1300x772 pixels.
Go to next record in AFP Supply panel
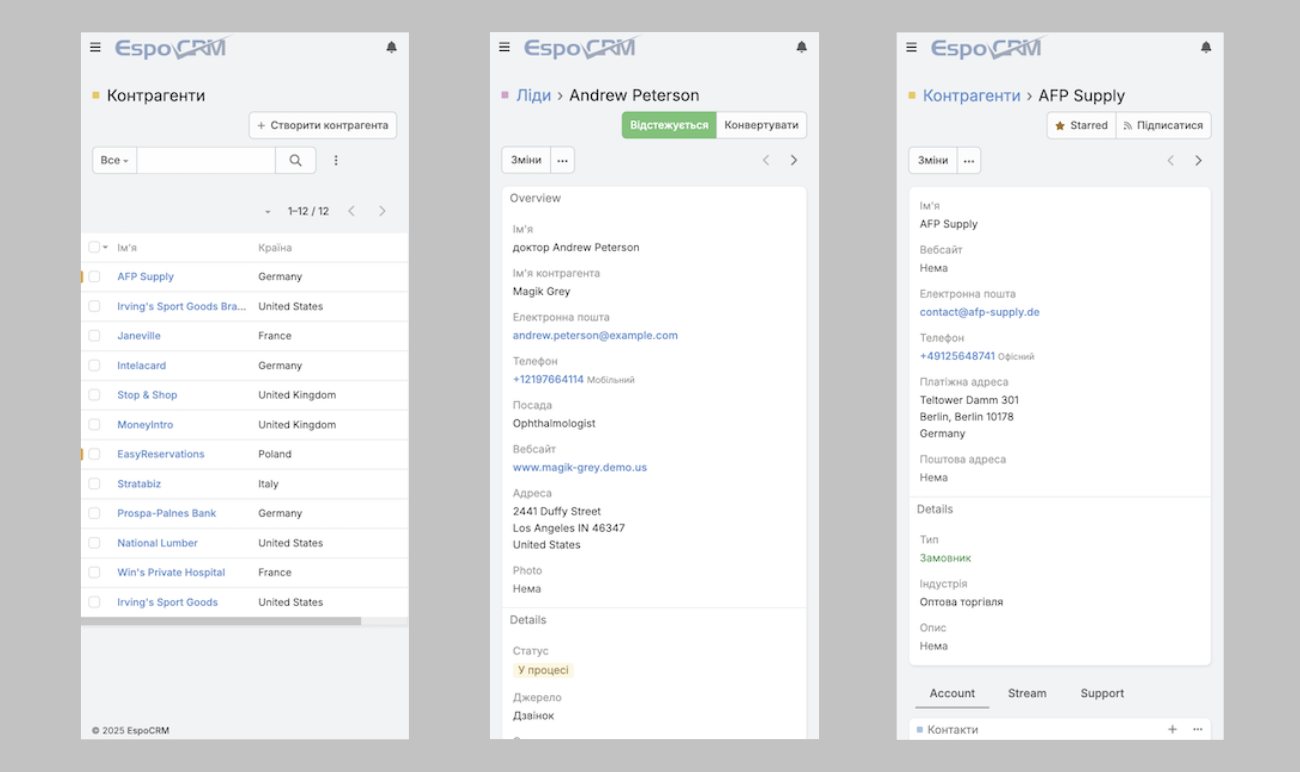[1198, 160]
